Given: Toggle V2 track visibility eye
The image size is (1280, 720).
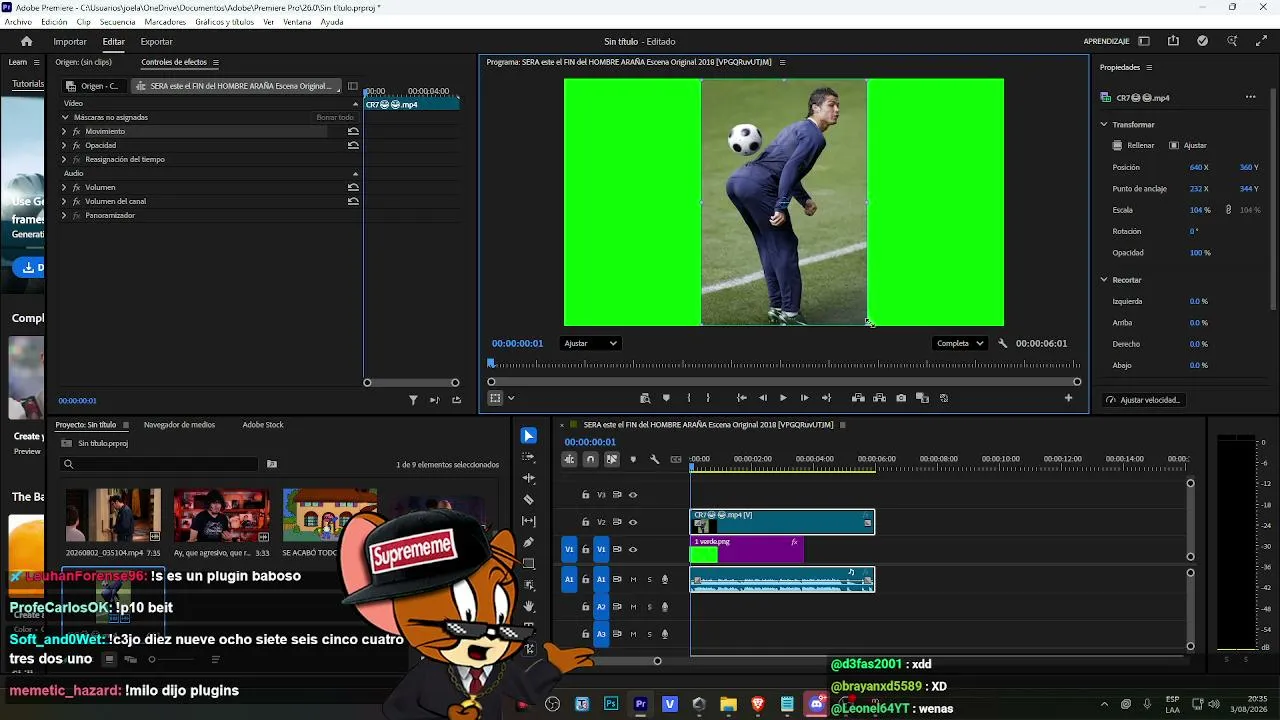Looking at the screenshot, I should coord(633,522).
